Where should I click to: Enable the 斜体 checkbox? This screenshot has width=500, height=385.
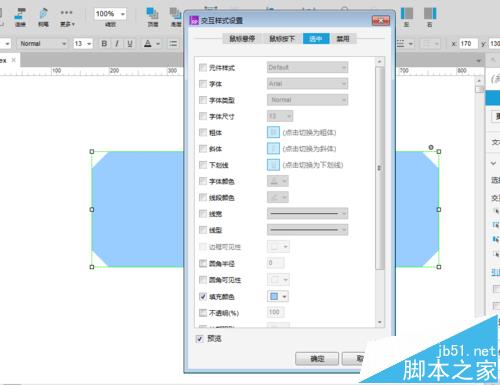pyautogui.click(x=203, y=148)
